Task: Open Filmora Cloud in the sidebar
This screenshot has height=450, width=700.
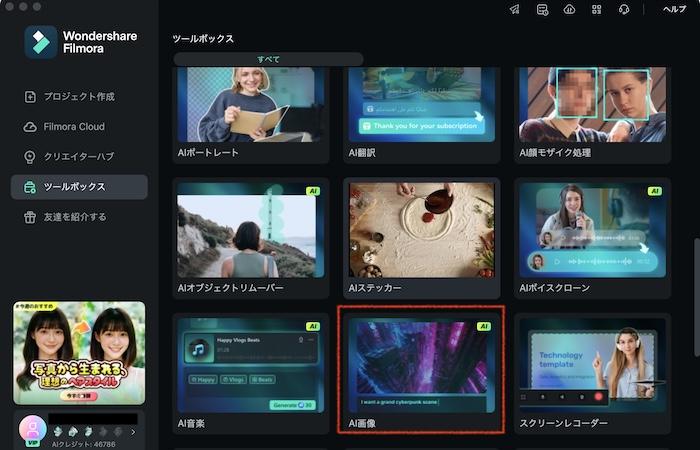Action: pos(79,127)
